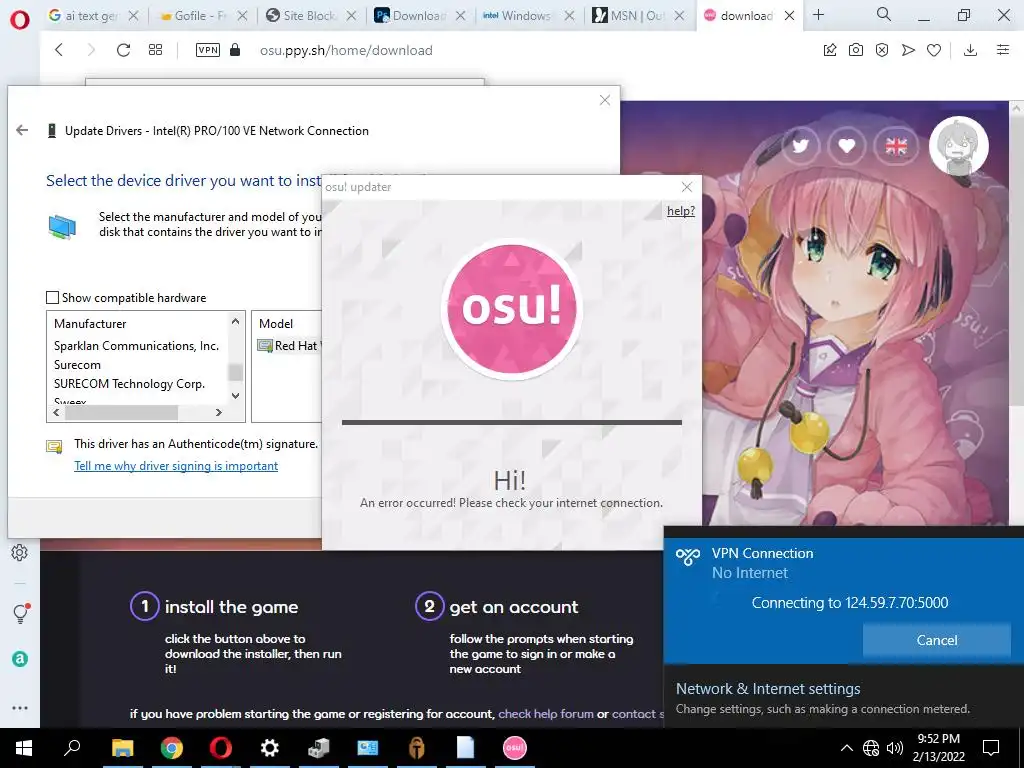The image size is (1024, 768).
Task: Open Opera easy setup menu
Action: pyautogui.click(x=1003, y=50)
